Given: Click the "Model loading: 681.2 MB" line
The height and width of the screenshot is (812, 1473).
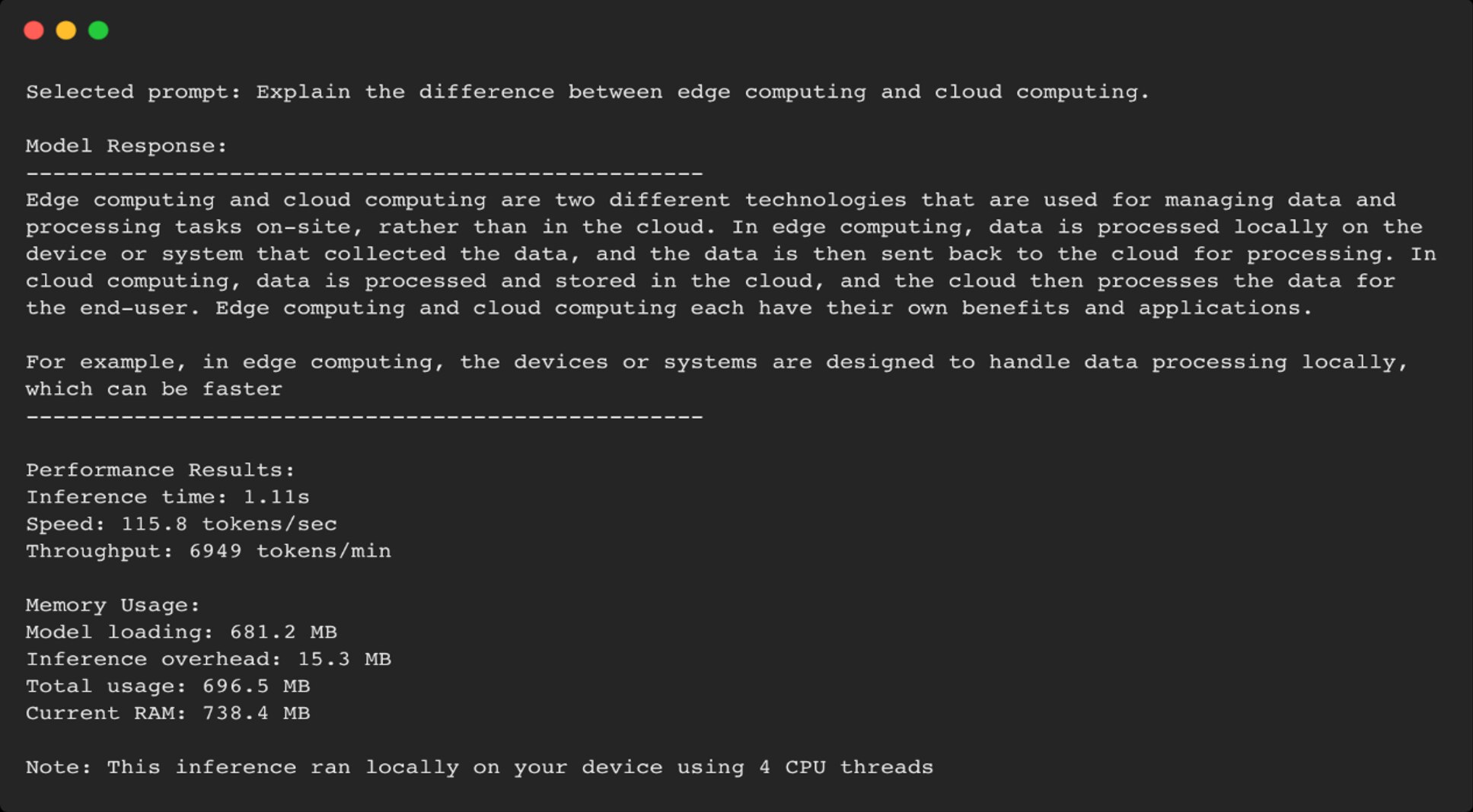Looking at the screenshot, I should tap(181, 632).
